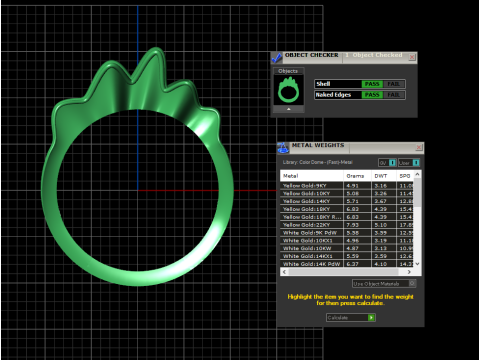Click grams value 7.93 for 22KY
Image resolution: width=480 pixels, height=360 pixels.
point(353,225)
